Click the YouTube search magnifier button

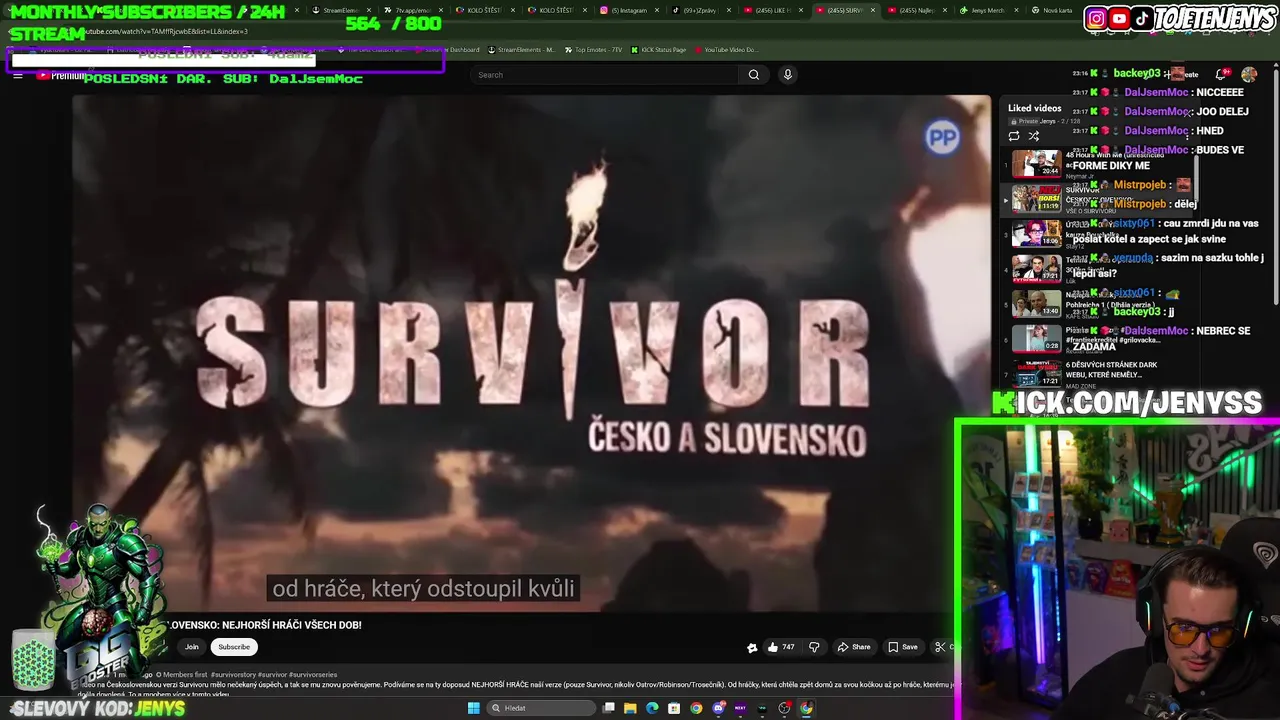[753, 75]
